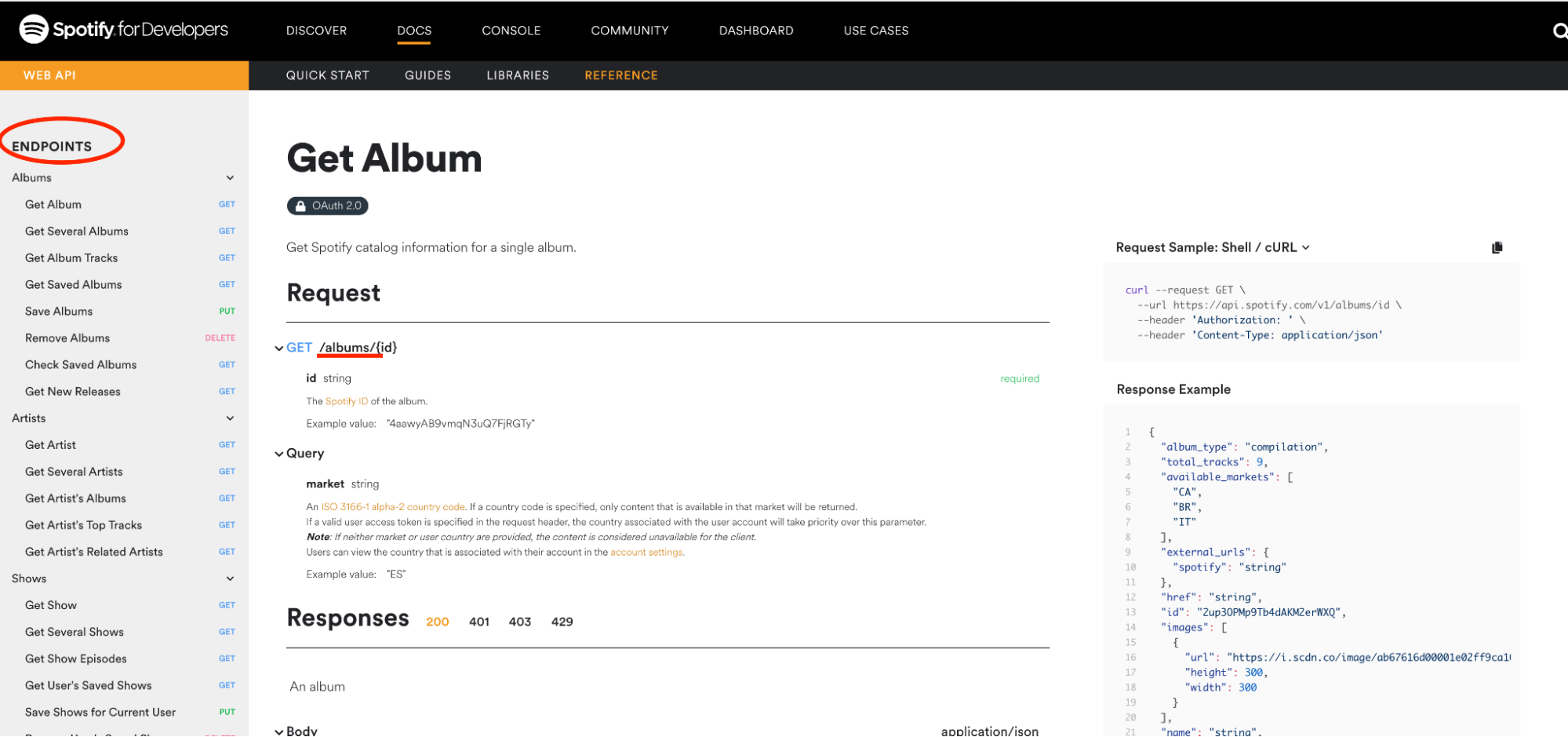This screenshot has height=737, width=1568.
Task: Click the Spotify for Developers logo
Action: pos(123,29)
